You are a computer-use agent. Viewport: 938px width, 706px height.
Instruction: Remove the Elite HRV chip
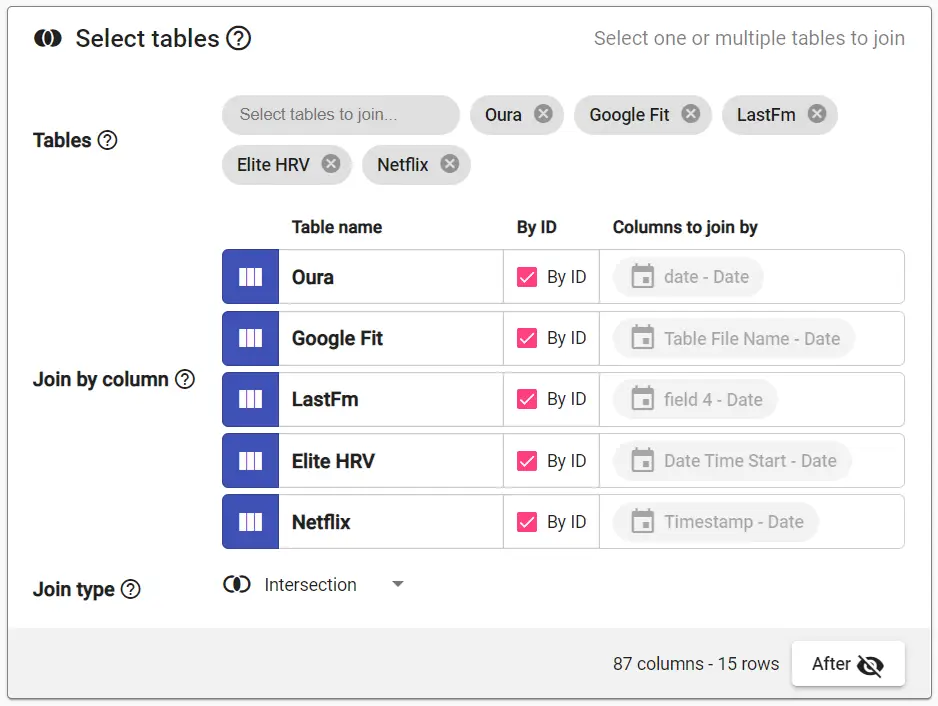pos(331,163)
